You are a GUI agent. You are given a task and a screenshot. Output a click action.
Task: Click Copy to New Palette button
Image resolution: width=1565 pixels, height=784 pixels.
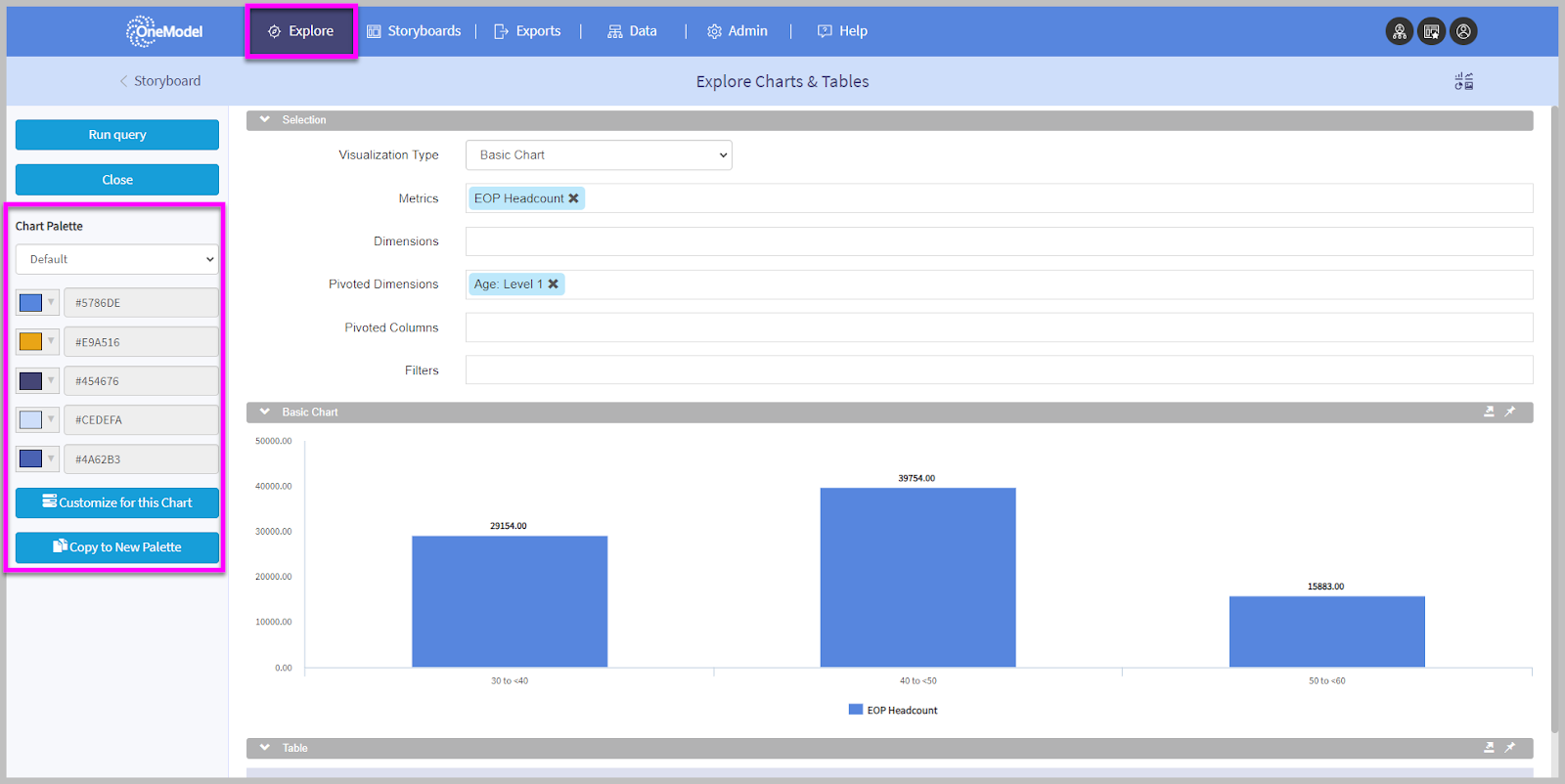coord(117,547)
